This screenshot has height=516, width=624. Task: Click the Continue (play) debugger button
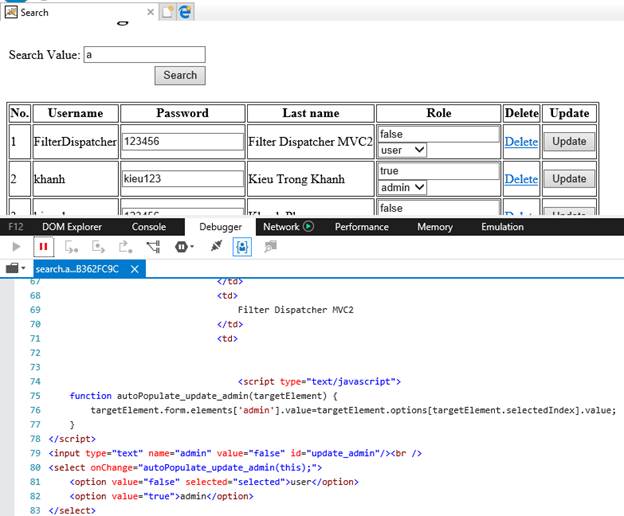[x=16, y=247]
